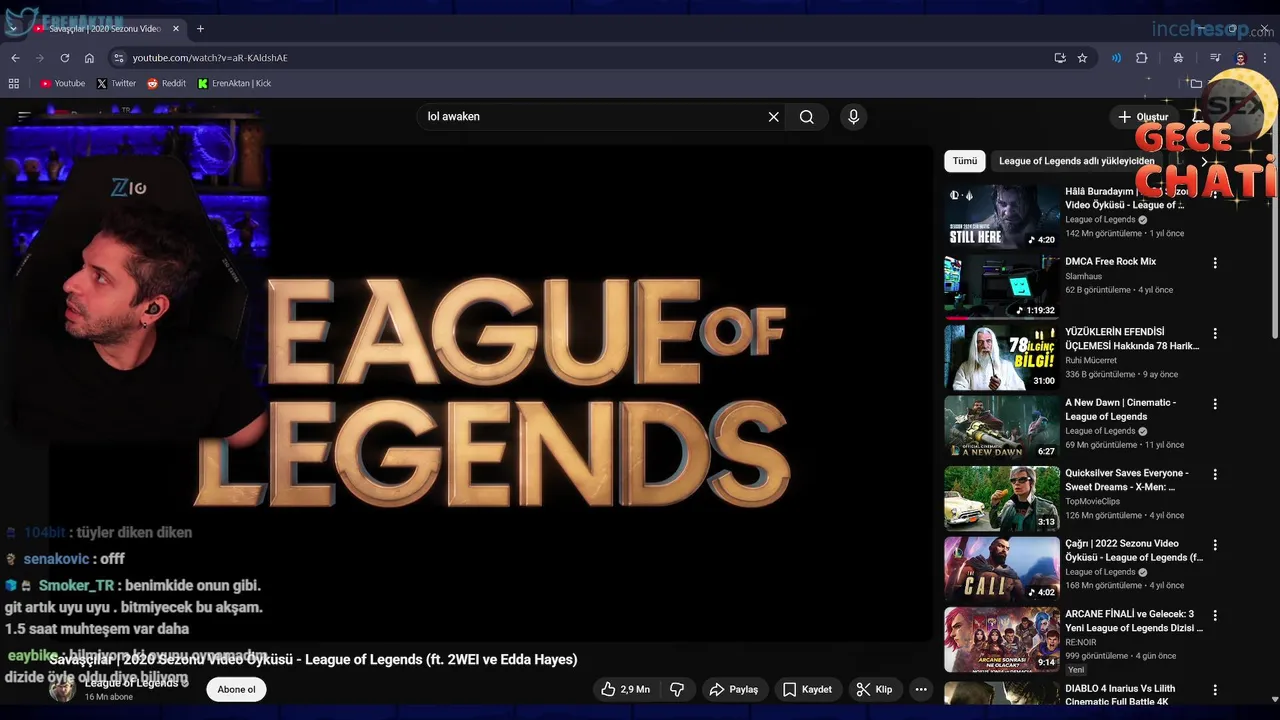Open the Youtube bookmark

pyautogui.click(x=62, y=83)
